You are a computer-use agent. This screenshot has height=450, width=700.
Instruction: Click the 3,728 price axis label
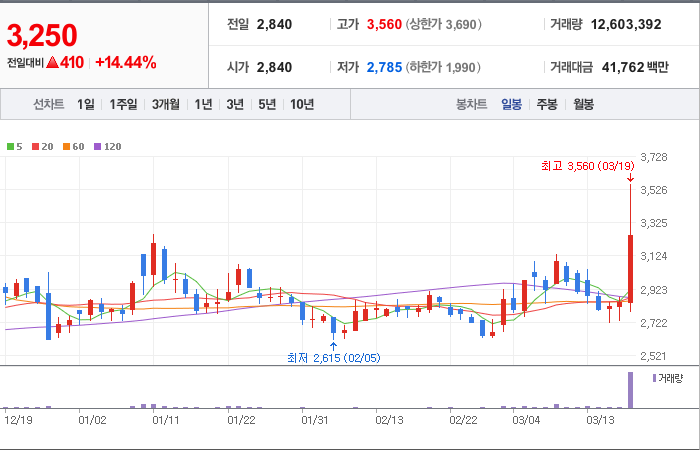pos(654,157)
